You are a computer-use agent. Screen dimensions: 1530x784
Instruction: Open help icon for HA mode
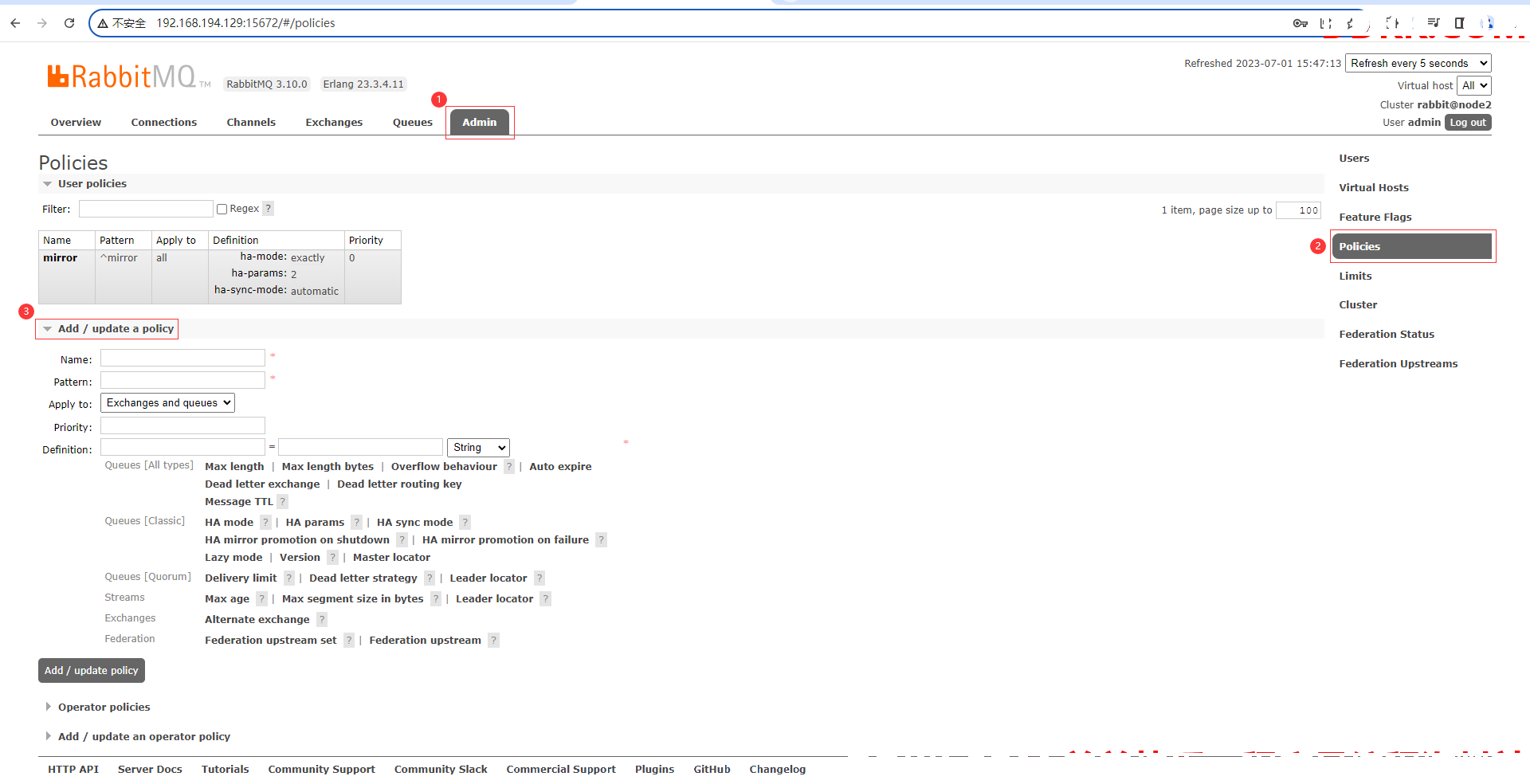[x=265, y=523]
